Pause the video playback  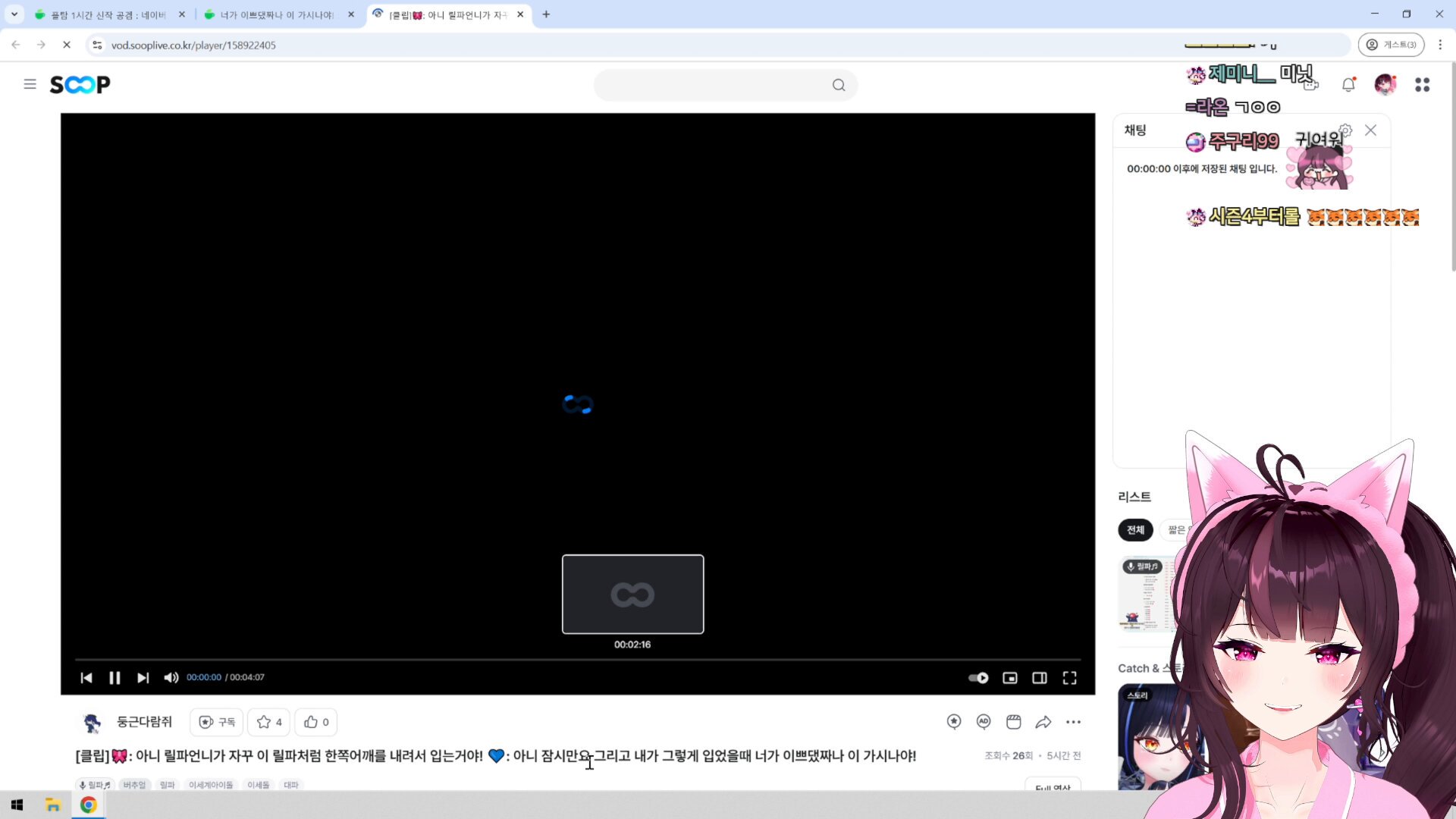click(x=115, y=678)
